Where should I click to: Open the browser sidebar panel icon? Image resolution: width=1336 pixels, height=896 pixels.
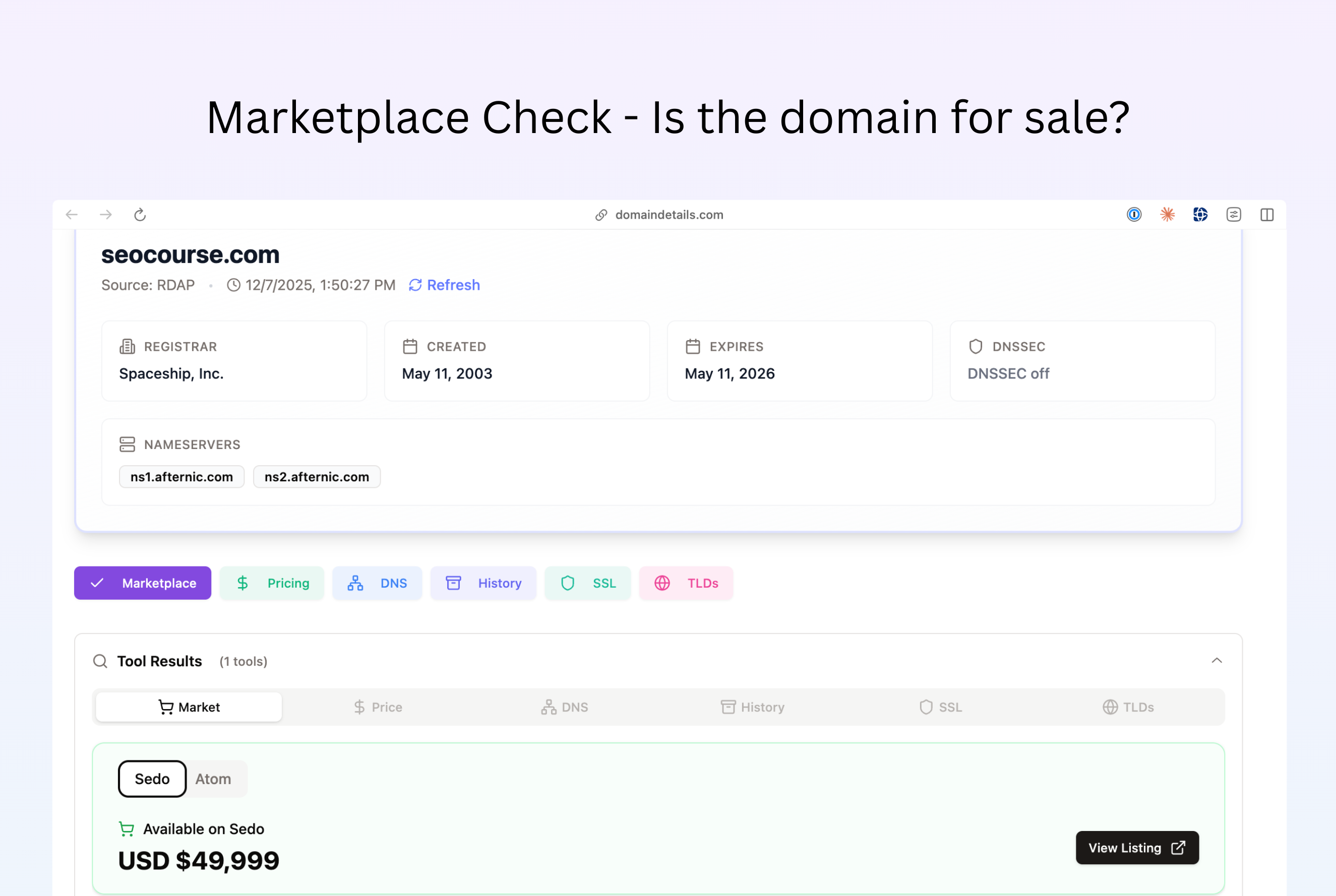tap(1267, 215)
